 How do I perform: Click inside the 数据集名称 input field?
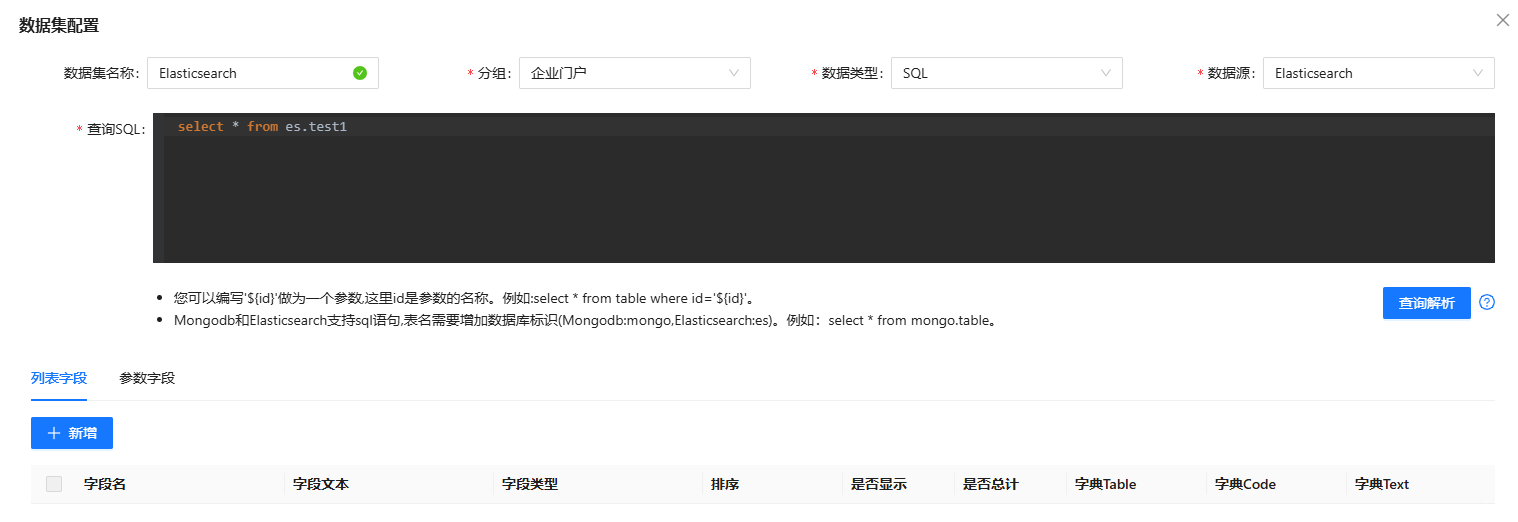[250, 73]
